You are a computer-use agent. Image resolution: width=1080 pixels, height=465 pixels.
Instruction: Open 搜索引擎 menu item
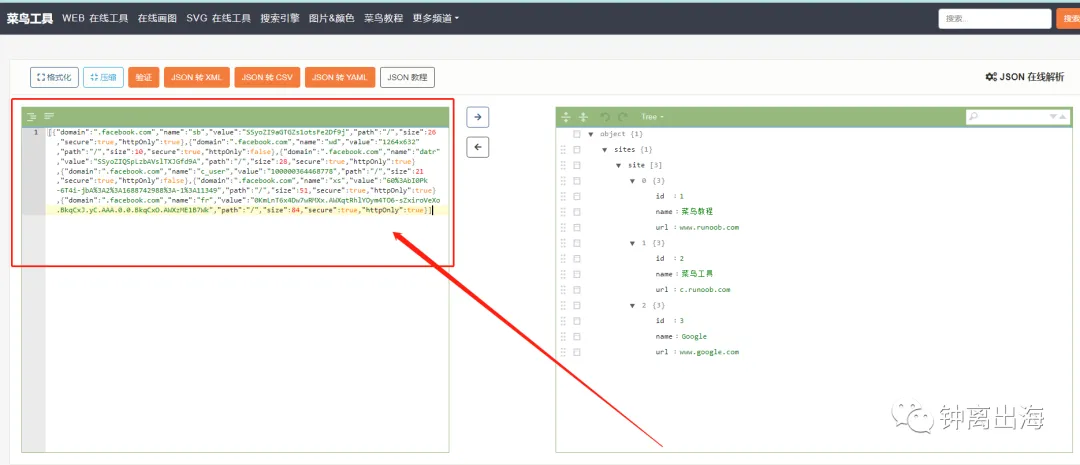(x=280, y=19)
